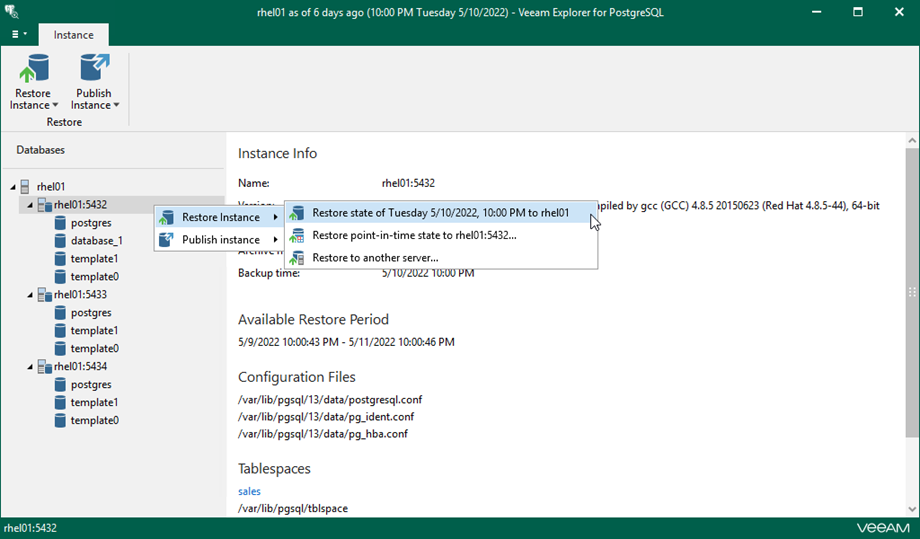The height and width of the screenshot is (539, 920).
Task: Click the /var/lib/pgsql/13/data/pg_hba.conf path
Action: click(323, 434)
